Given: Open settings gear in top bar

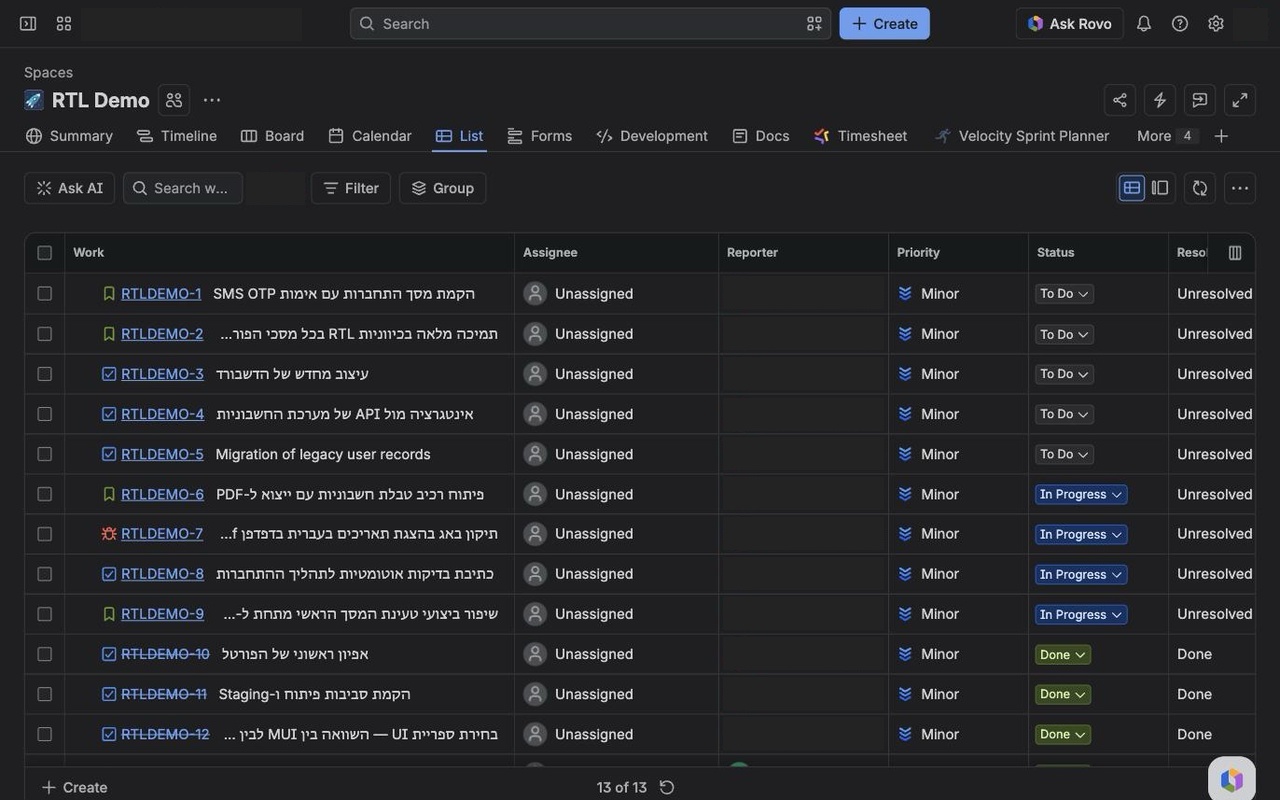Looking at the screenshot, I should coord(1216,23).
